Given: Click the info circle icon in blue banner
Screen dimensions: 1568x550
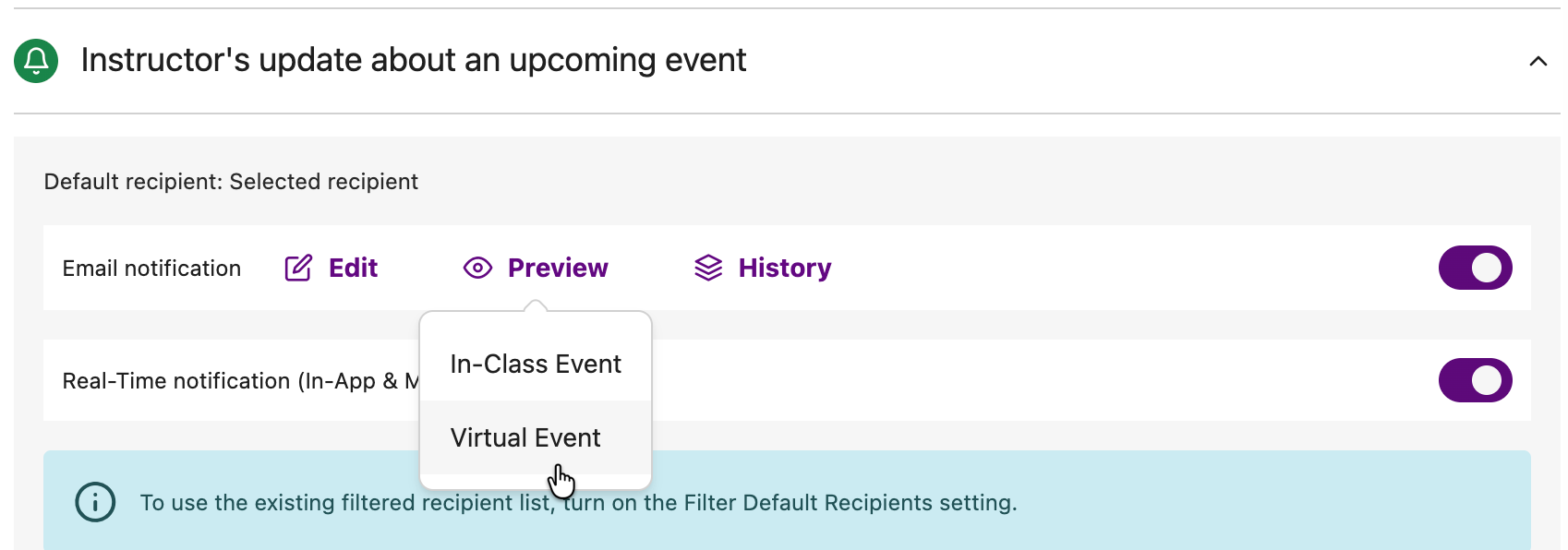Looking at the screenshot, I should click(x=95, y=503).
